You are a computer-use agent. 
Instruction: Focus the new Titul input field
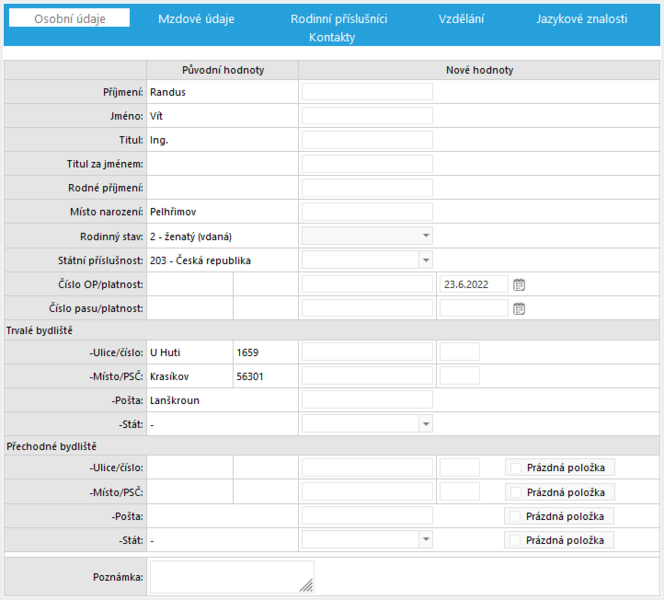pos(367,140)
